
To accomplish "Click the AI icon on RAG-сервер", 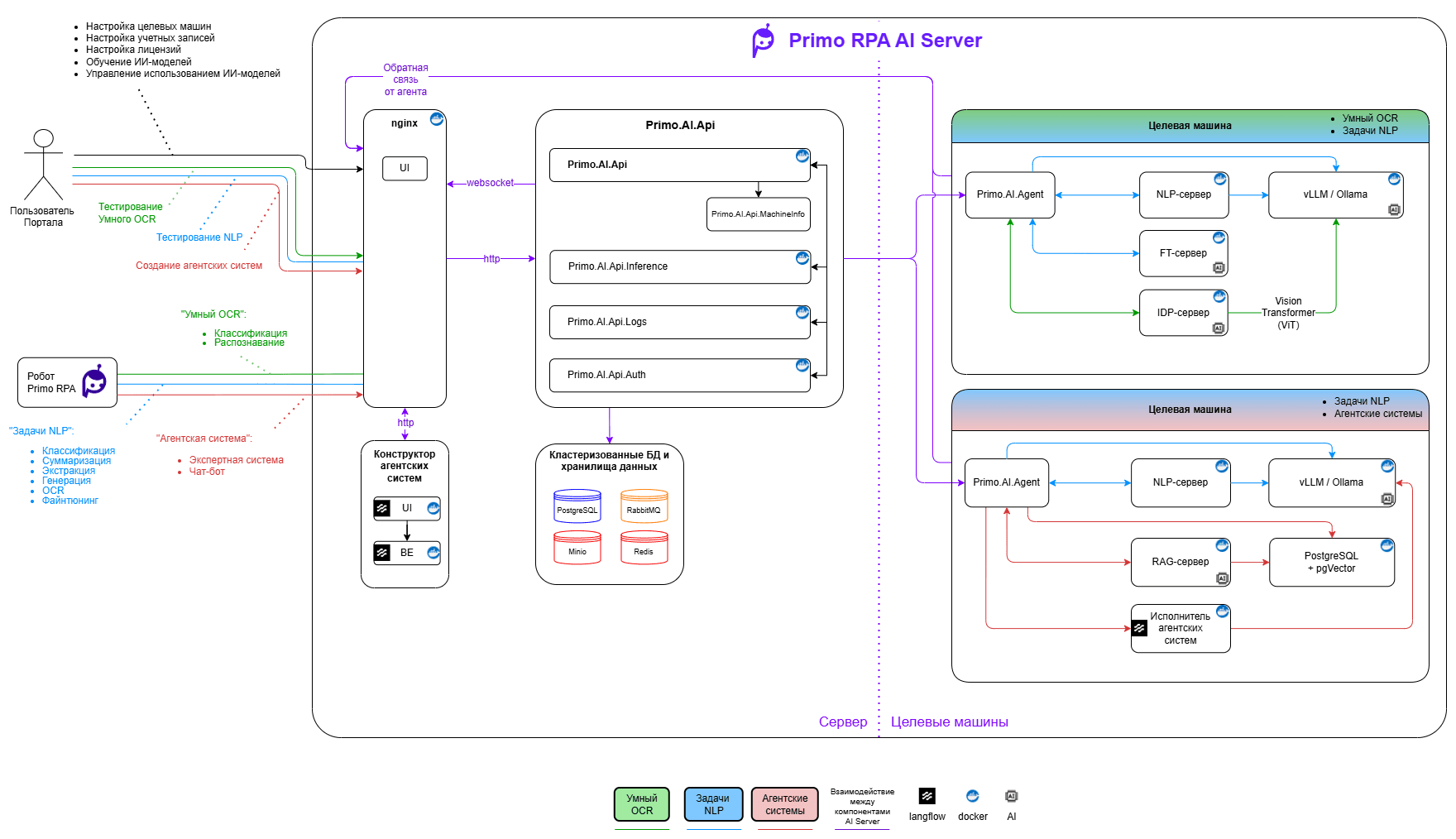I will click(1222, 578).
